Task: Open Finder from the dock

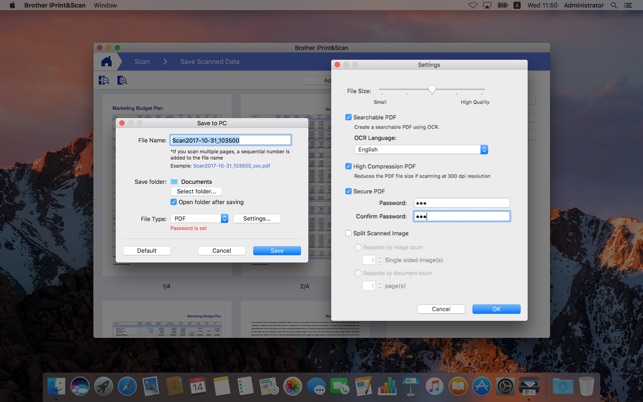Action: tap(56, 385)
